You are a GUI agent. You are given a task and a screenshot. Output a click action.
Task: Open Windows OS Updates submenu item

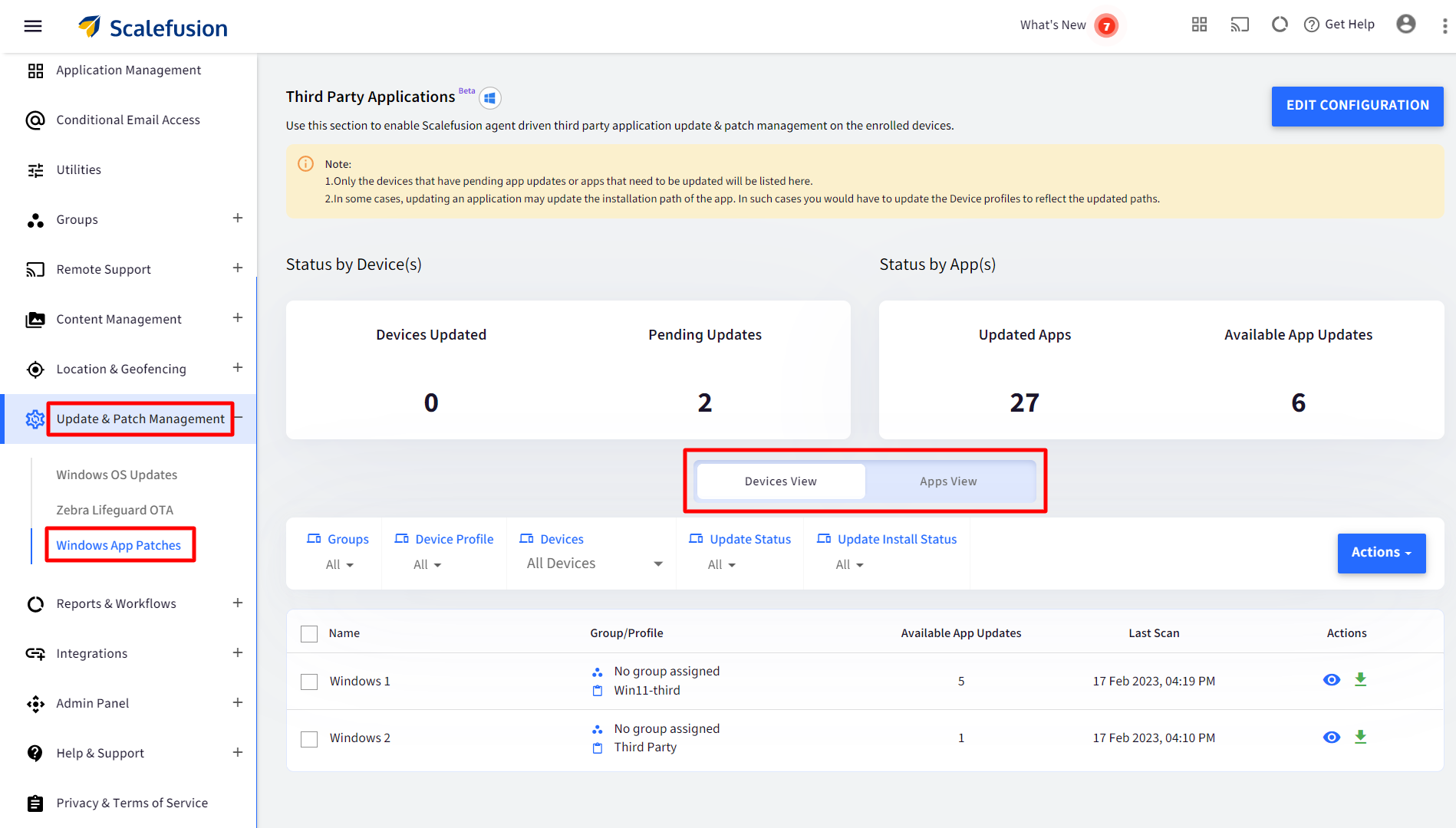point(117,475)
